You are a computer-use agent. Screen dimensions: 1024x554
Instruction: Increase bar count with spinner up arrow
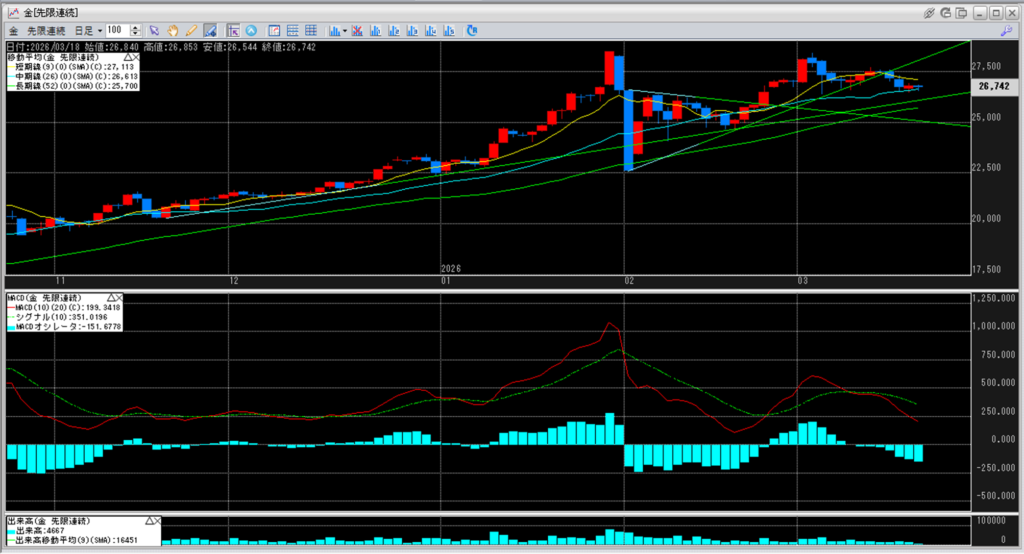pos(136,28)
